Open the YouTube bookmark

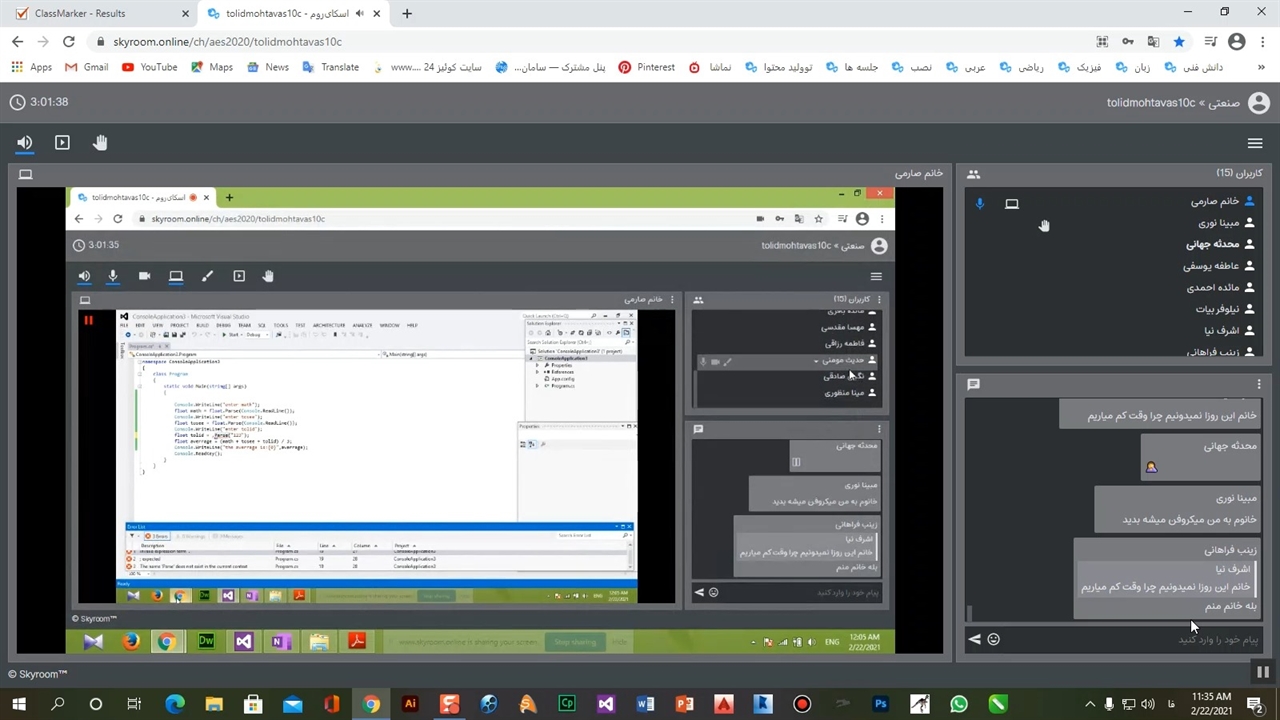tap(149, 67)
